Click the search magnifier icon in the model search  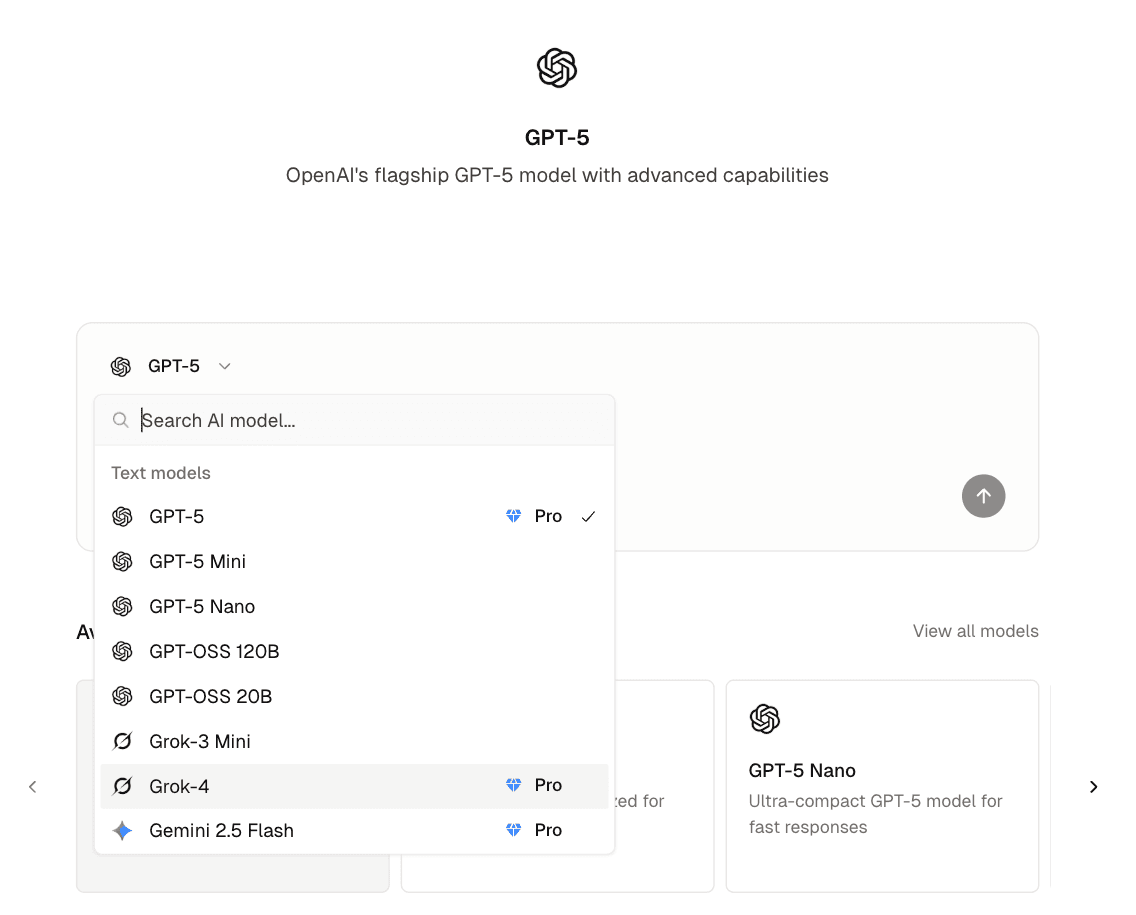120,420
